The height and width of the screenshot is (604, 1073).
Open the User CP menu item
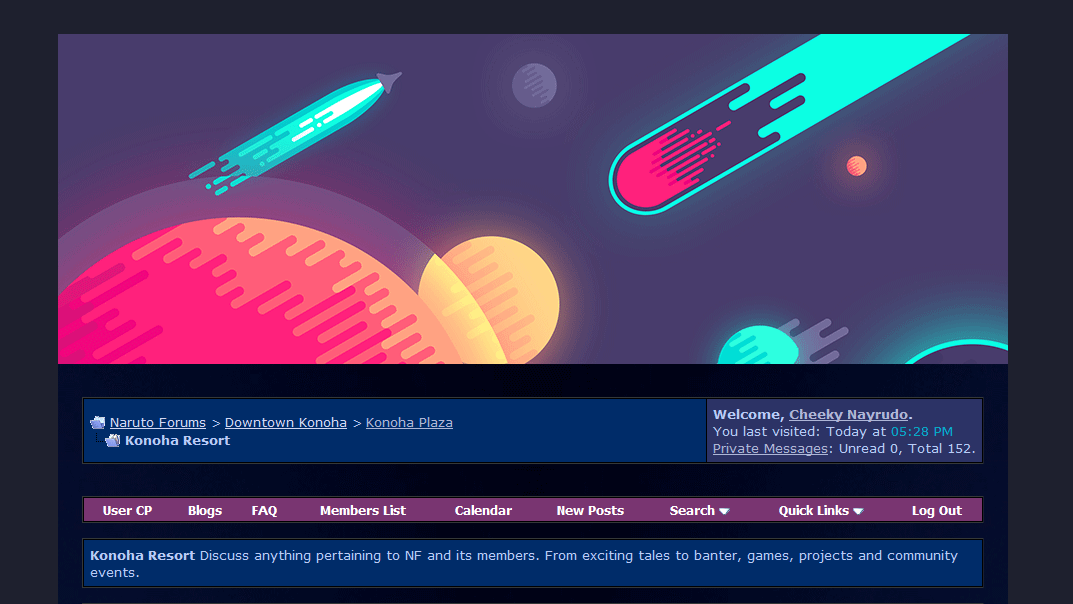(127, 510)
